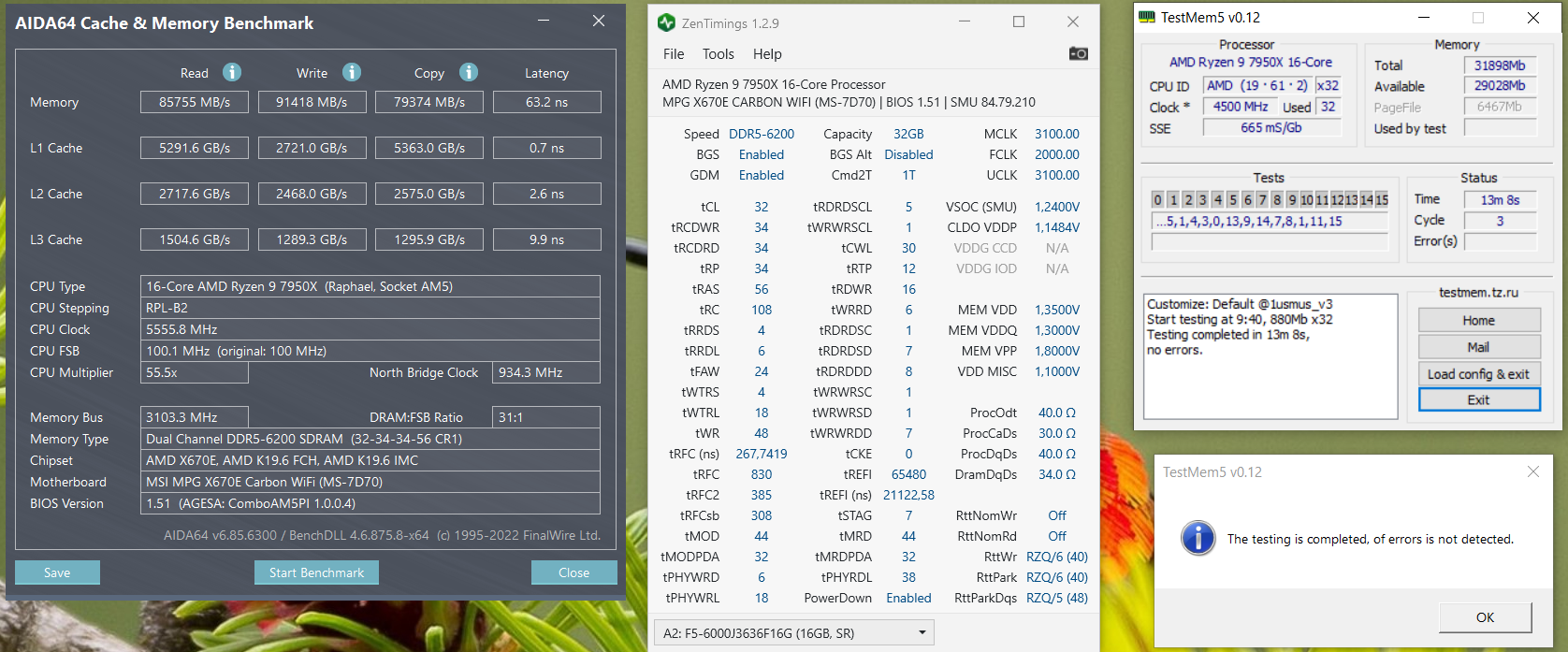
Task: Click the test sequence field in TestMem5
Action: 1270,222
